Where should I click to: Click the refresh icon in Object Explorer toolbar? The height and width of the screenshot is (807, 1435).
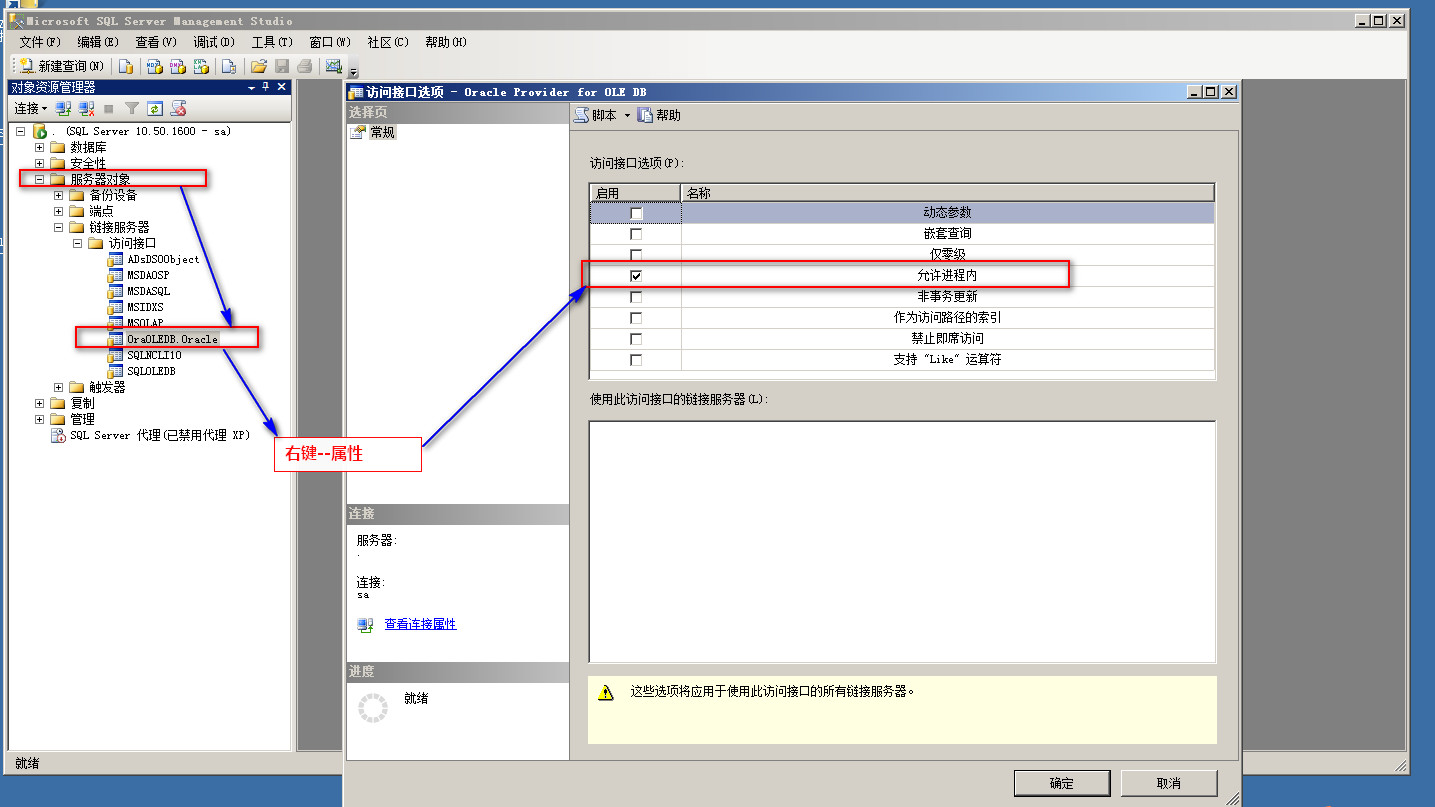pos(155,108)
